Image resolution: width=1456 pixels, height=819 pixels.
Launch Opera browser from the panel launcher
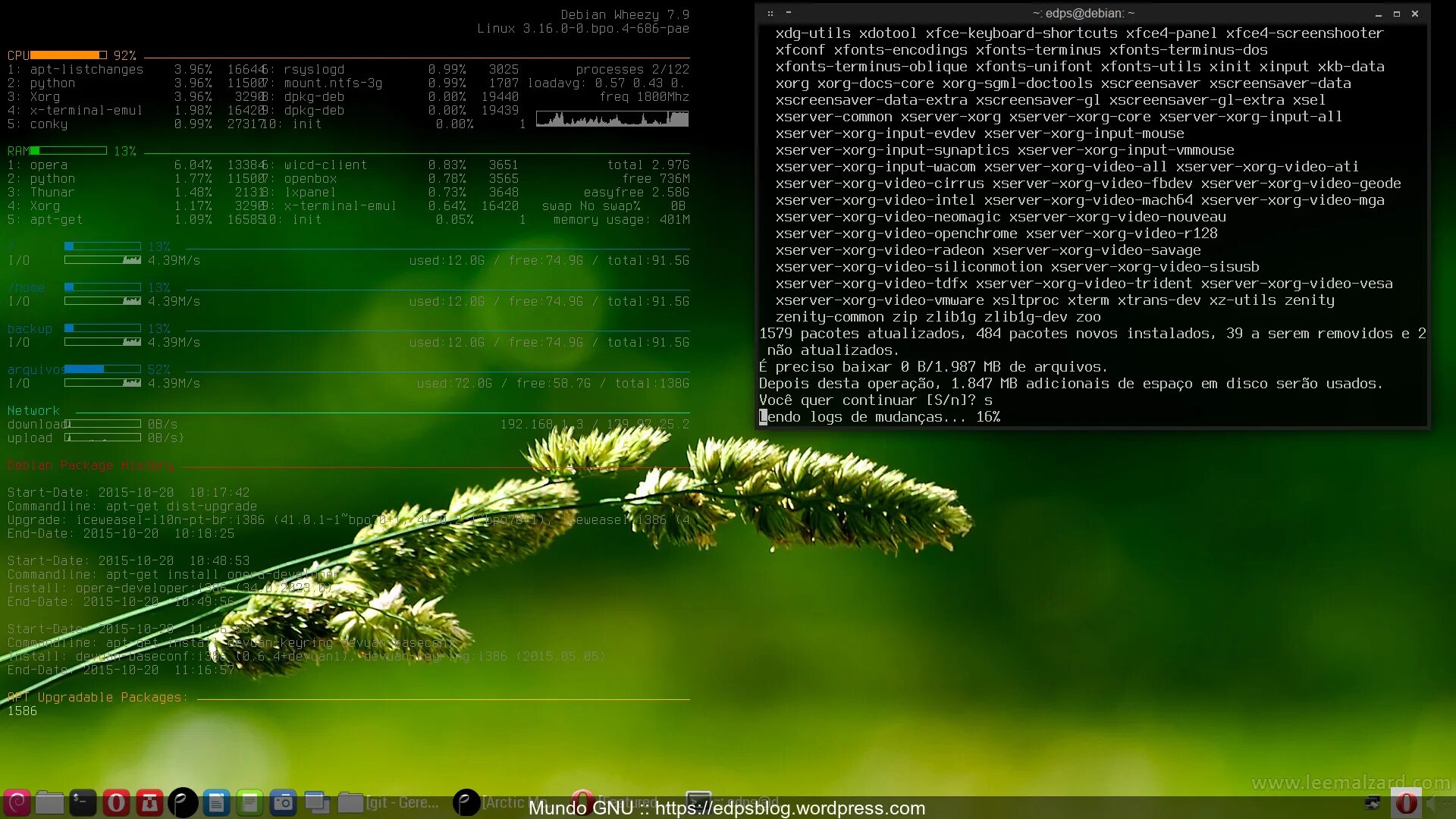pos(116,802)
